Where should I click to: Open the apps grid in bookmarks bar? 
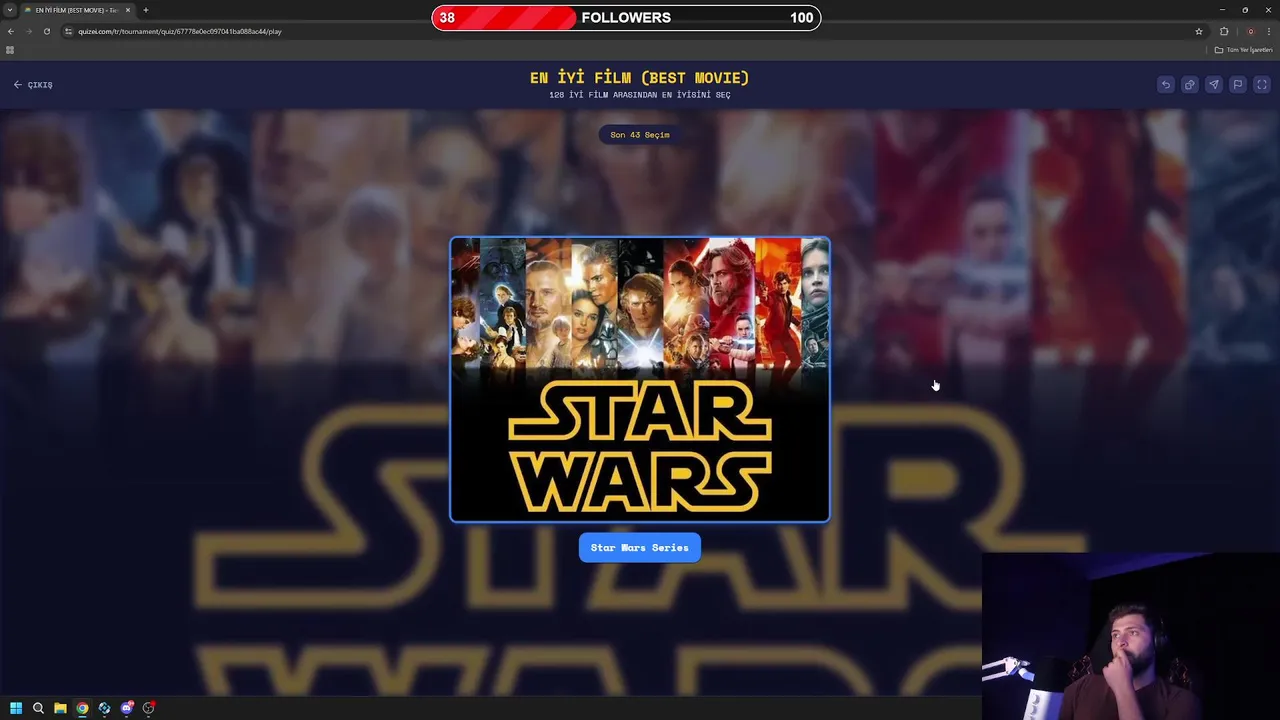(10, 50)
